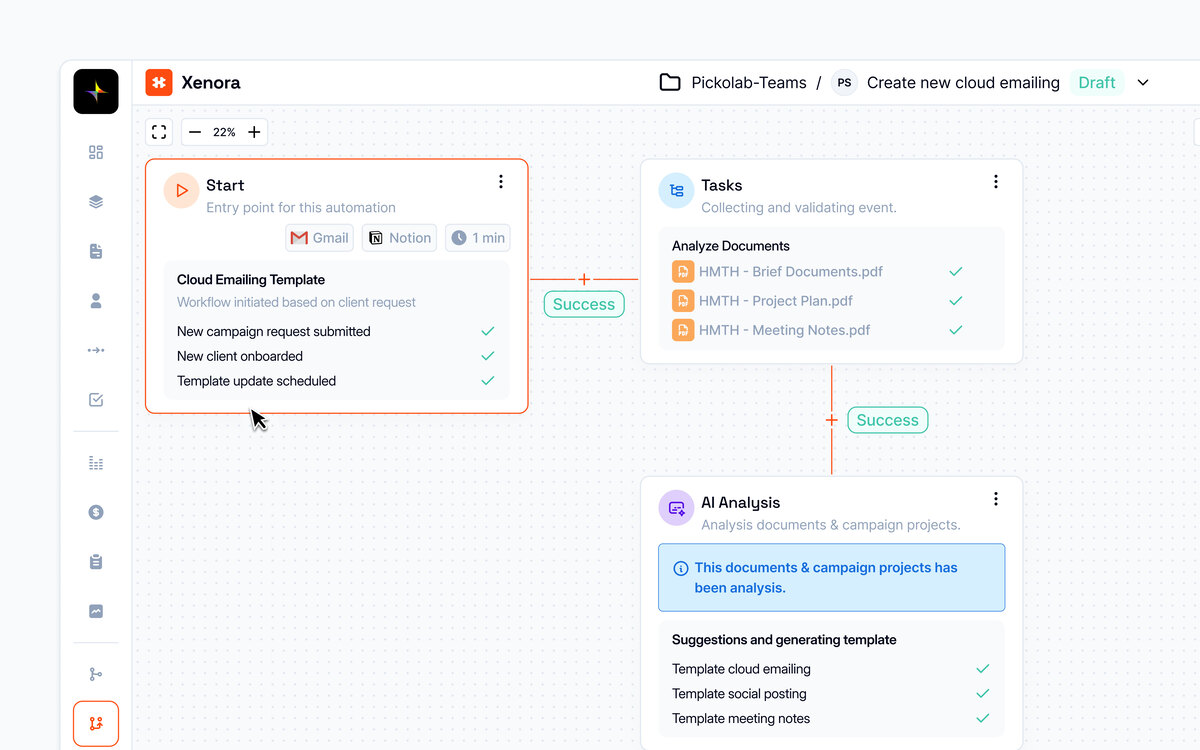Open the Pickolab-Teams breadcrumb
The width and height of the screenshot is (1200, 750).
(749, 83)
